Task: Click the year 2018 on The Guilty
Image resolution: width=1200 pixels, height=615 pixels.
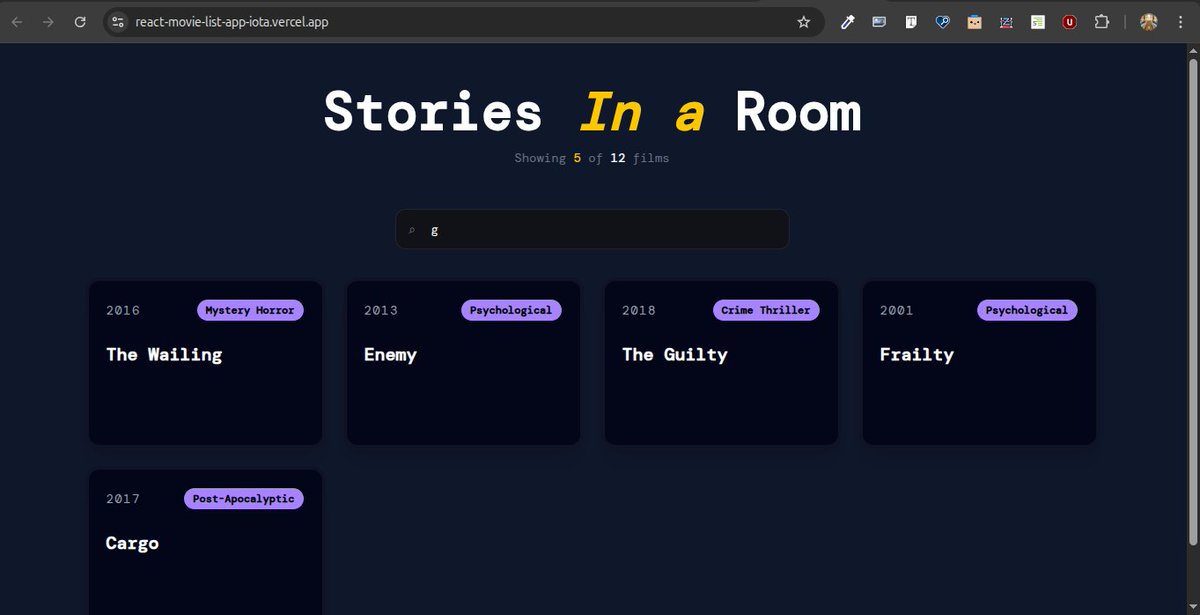Action: point(639,310)
